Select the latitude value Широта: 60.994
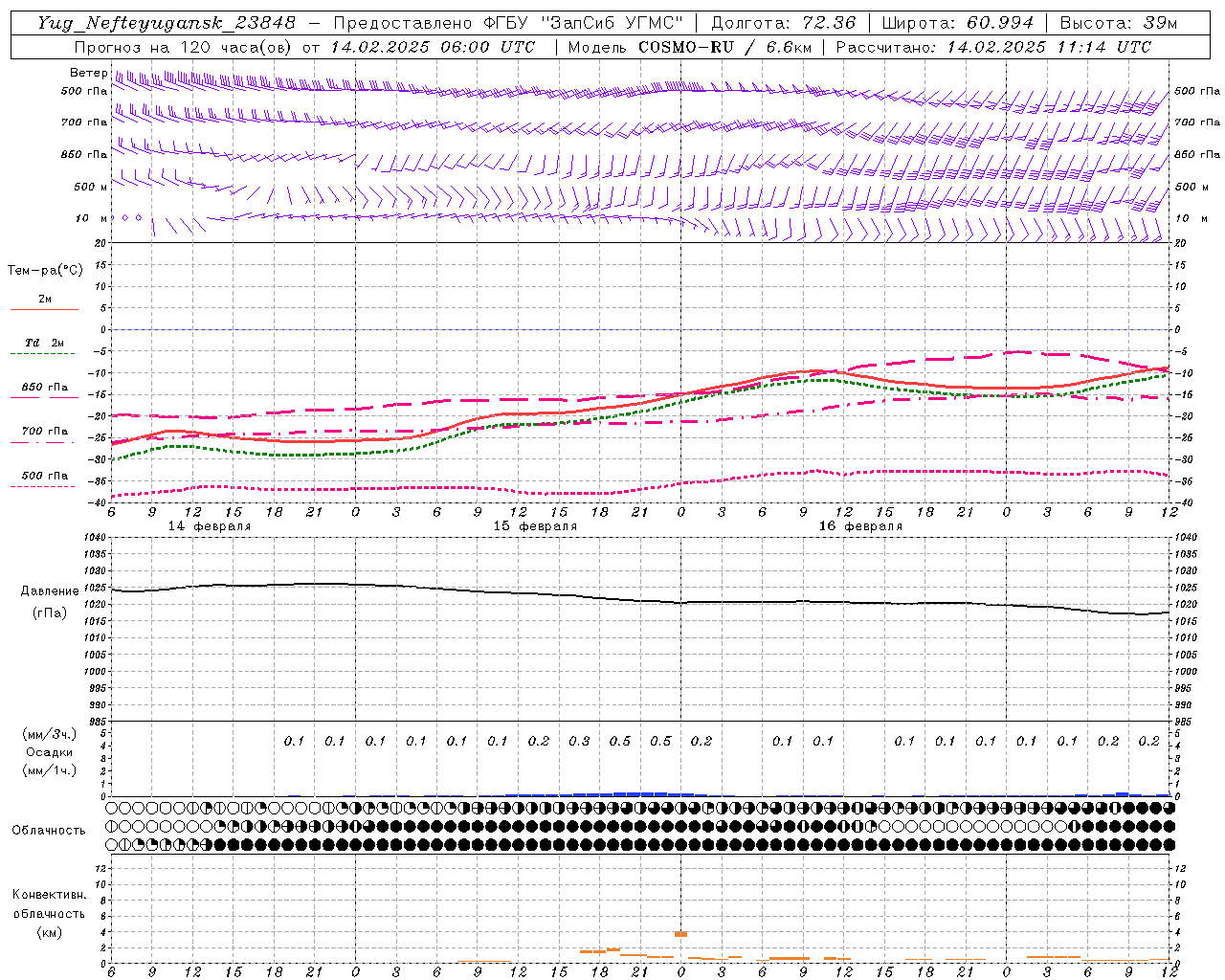The width and height of the screenshot is (1225, 980). point(957,23)
